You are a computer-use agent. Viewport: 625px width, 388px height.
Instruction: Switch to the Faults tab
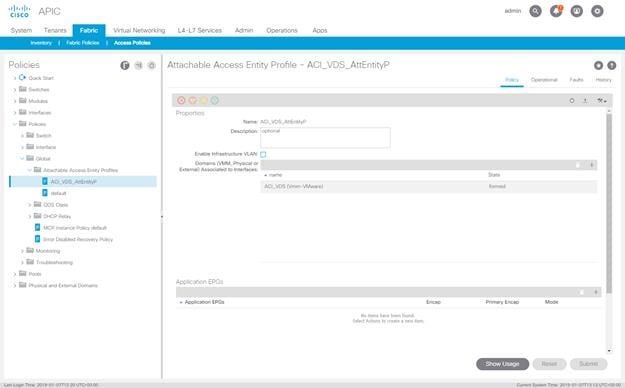tap(576, 80)
